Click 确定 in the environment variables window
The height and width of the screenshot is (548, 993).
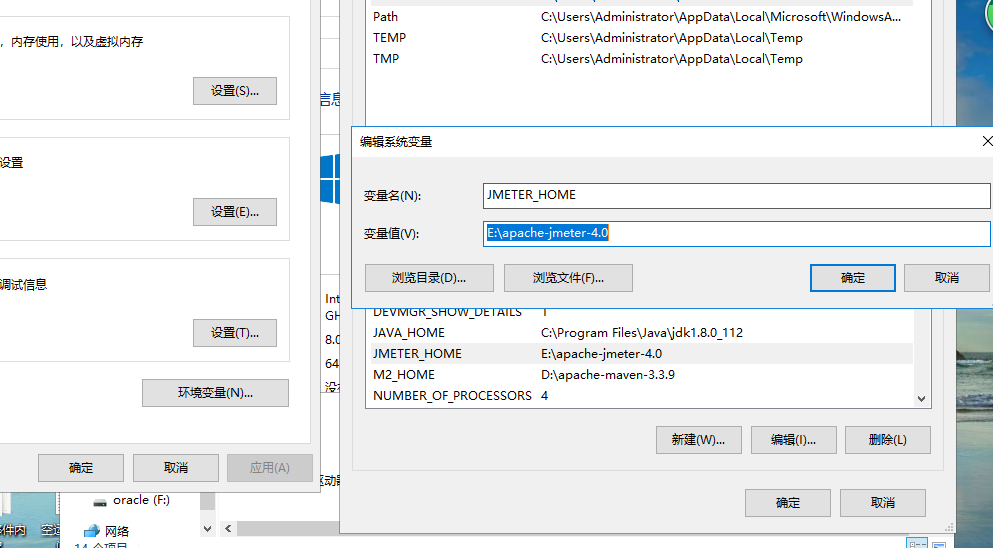click(788, 503)
